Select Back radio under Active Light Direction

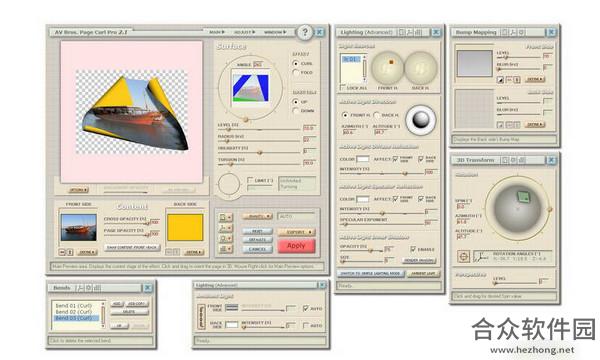(377, 115)
